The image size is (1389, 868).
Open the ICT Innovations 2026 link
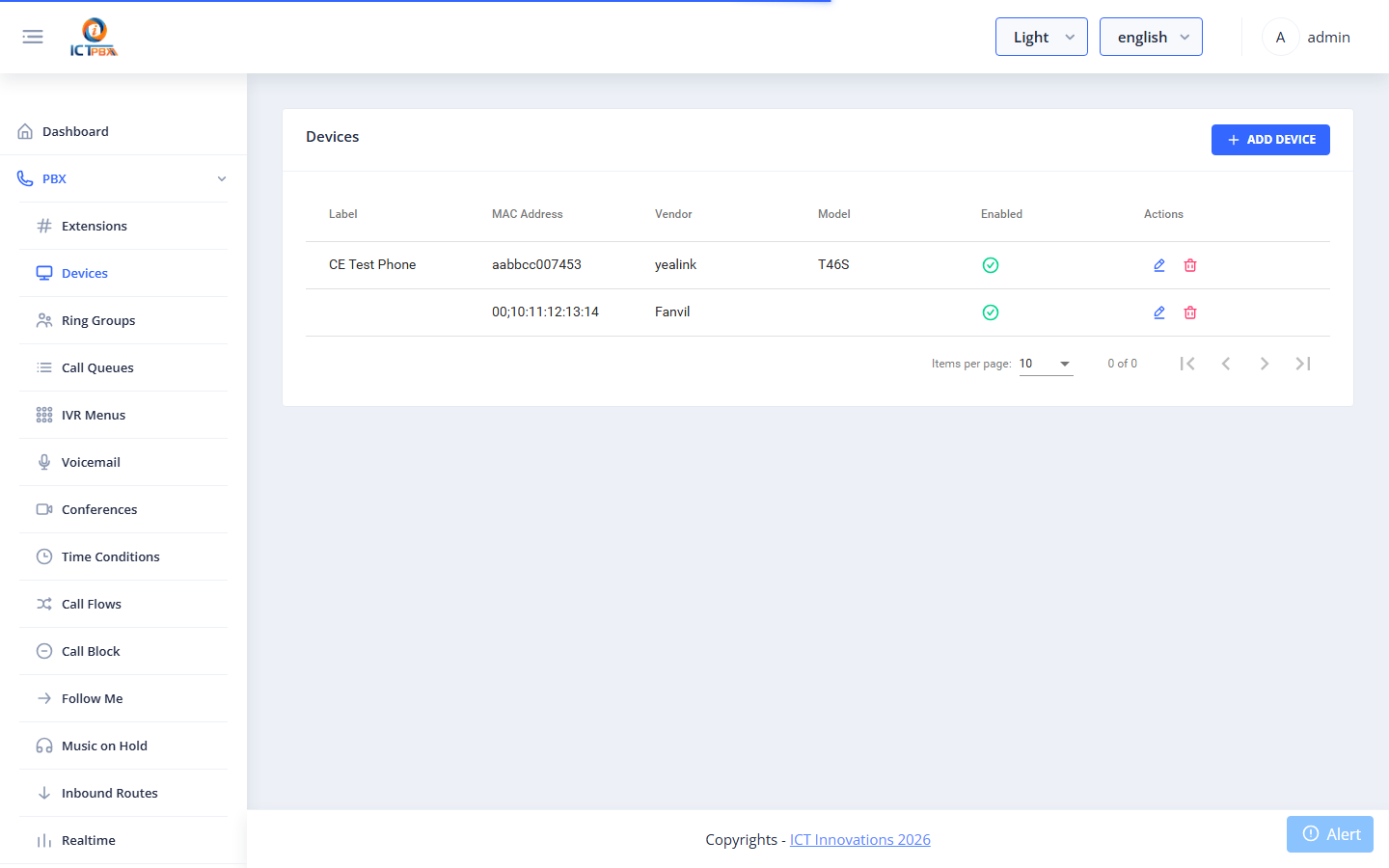[x=860, y=840]
